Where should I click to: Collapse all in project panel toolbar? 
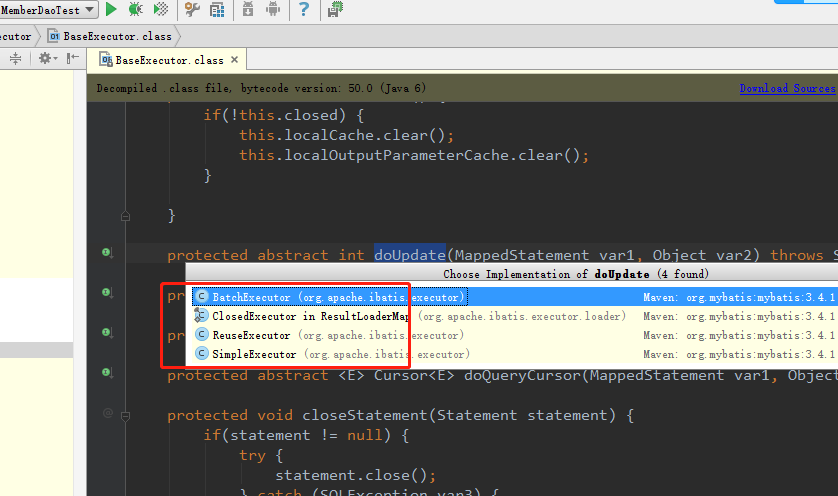pyautogui.click(x=15, y=58)
